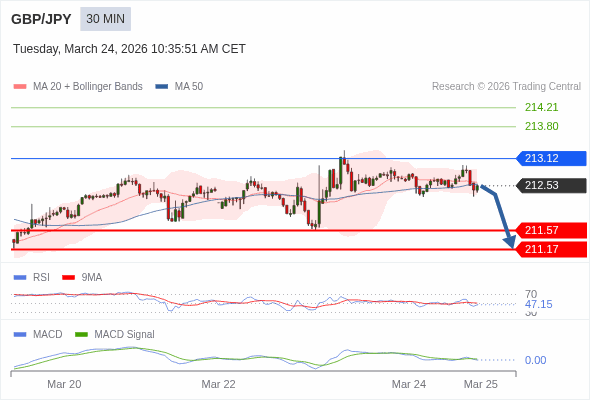This screenshot has width=590, height=400.
Task: Click the Mar 24 date axis label
Action: click(x=409, y=384)
